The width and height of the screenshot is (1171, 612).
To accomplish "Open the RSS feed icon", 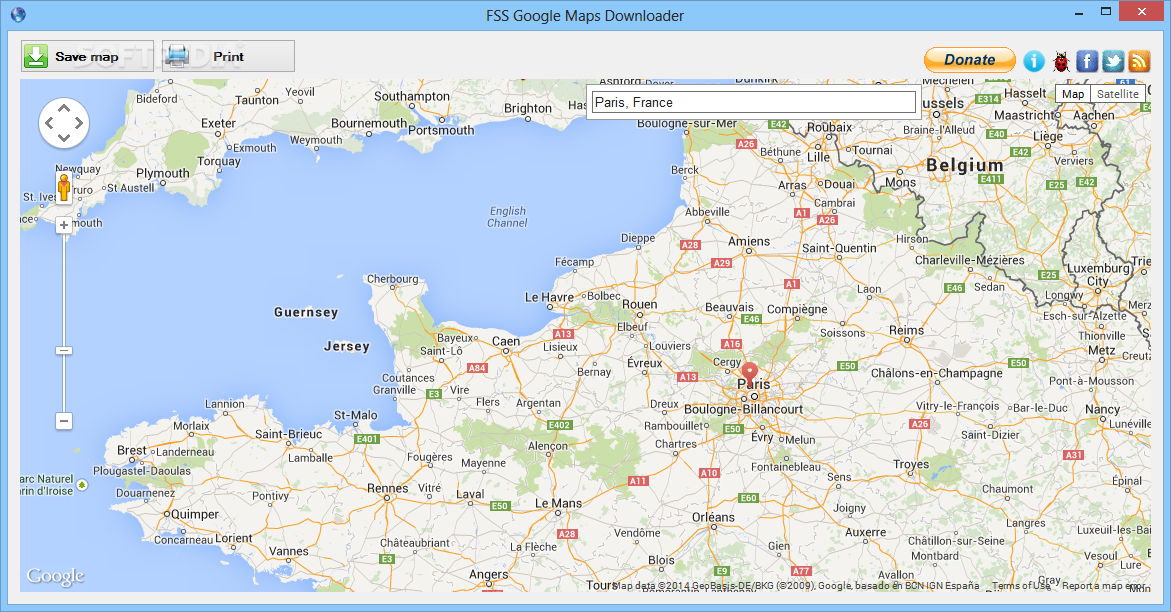I will click(x=1139, y=61).
